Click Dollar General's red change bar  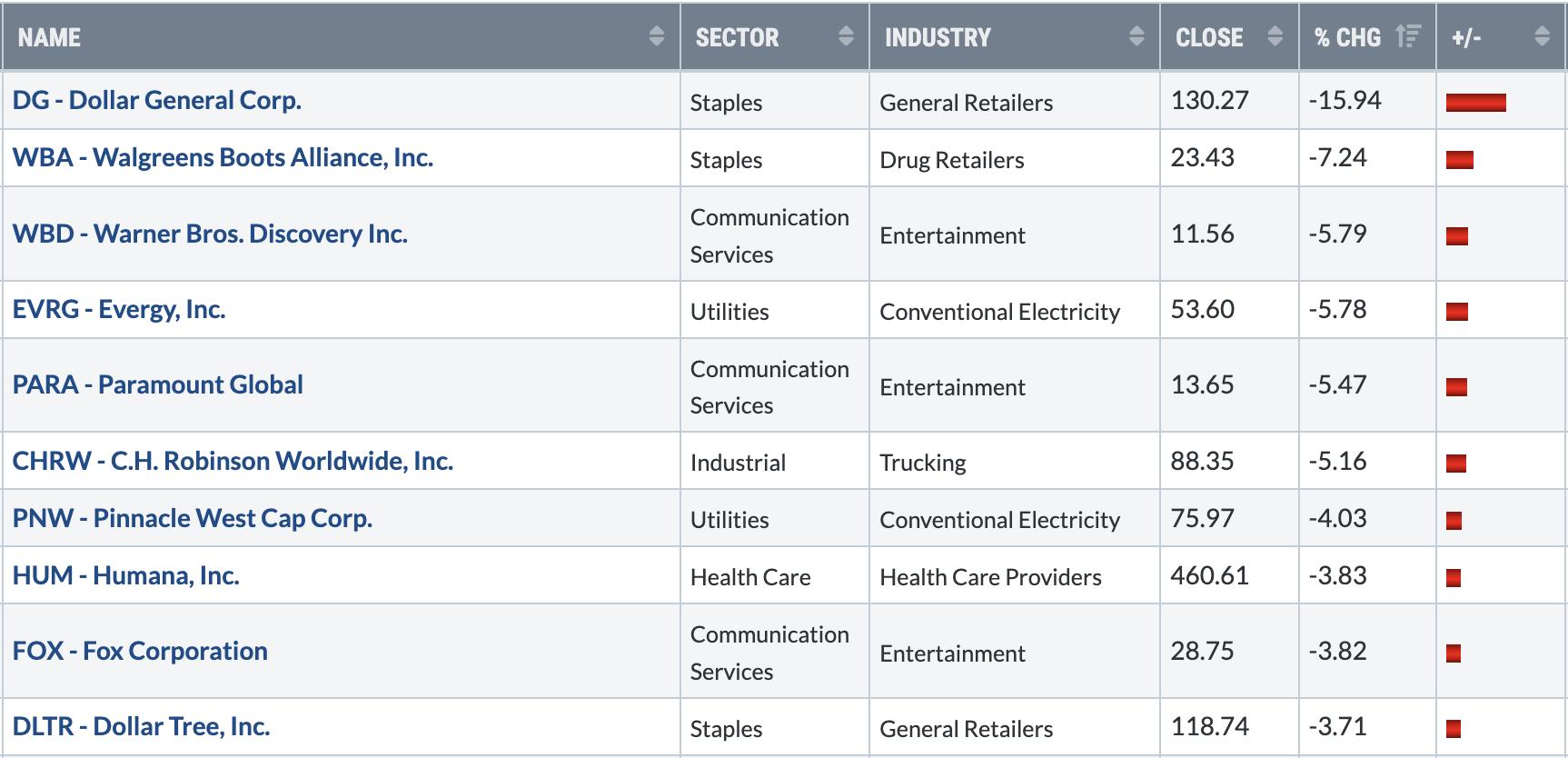[x=1475, y=103]
